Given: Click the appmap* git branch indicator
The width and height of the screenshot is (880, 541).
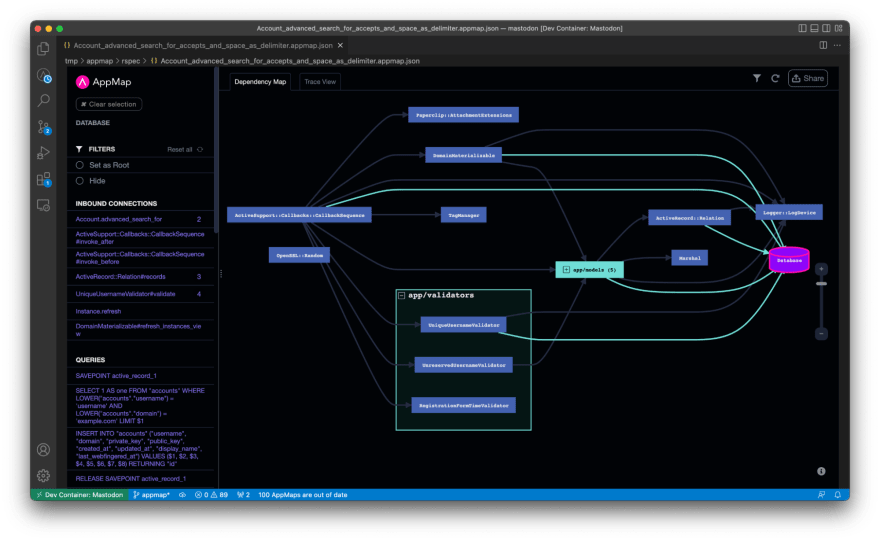Looking at the screenshot, I should coord(152,495).
